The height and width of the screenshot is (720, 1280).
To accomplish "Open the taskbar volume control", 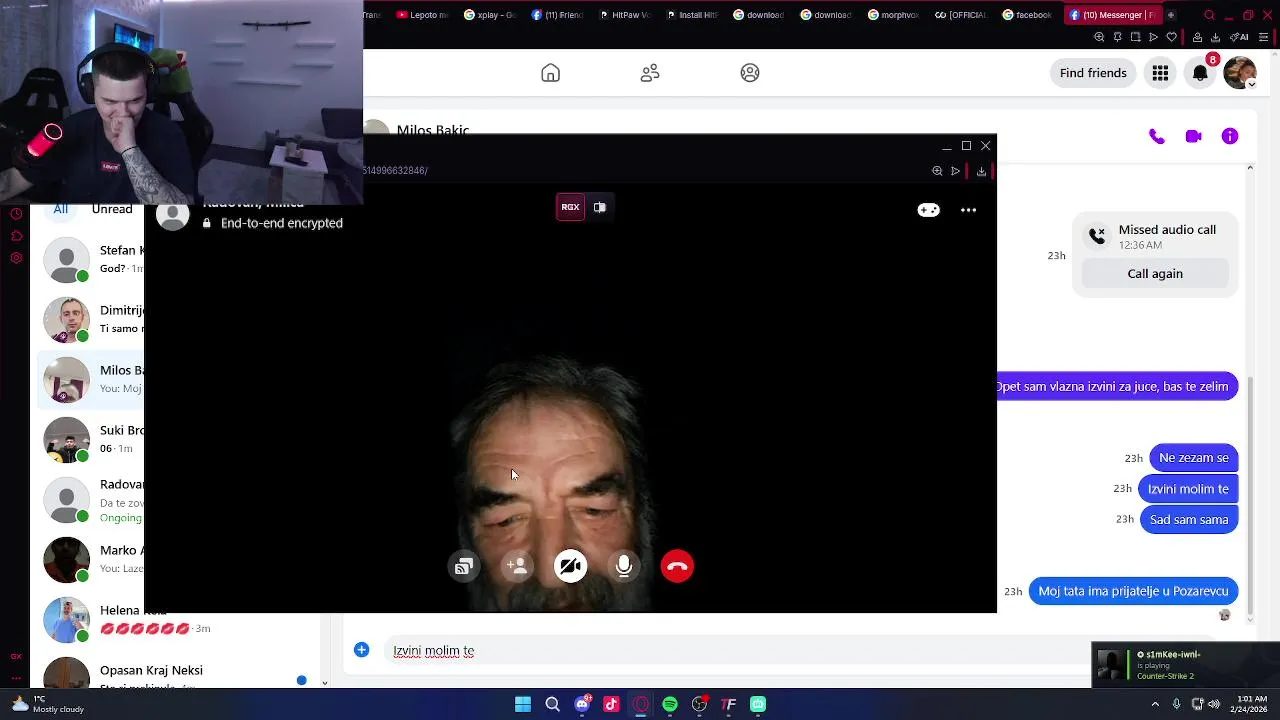I will coord(1214,704).
